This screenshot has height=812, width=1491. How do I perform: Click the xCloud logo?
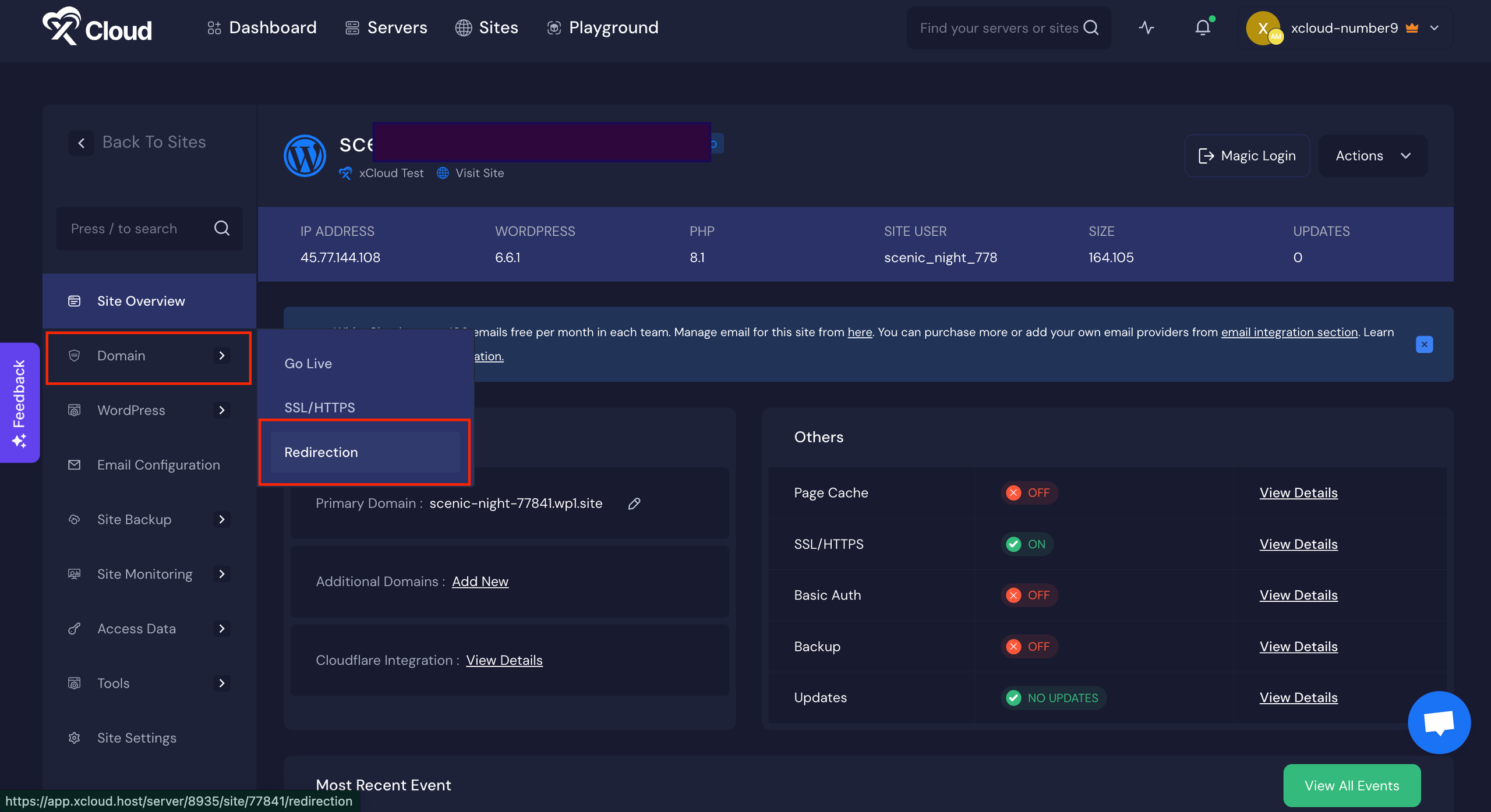(x=97, y=27)
